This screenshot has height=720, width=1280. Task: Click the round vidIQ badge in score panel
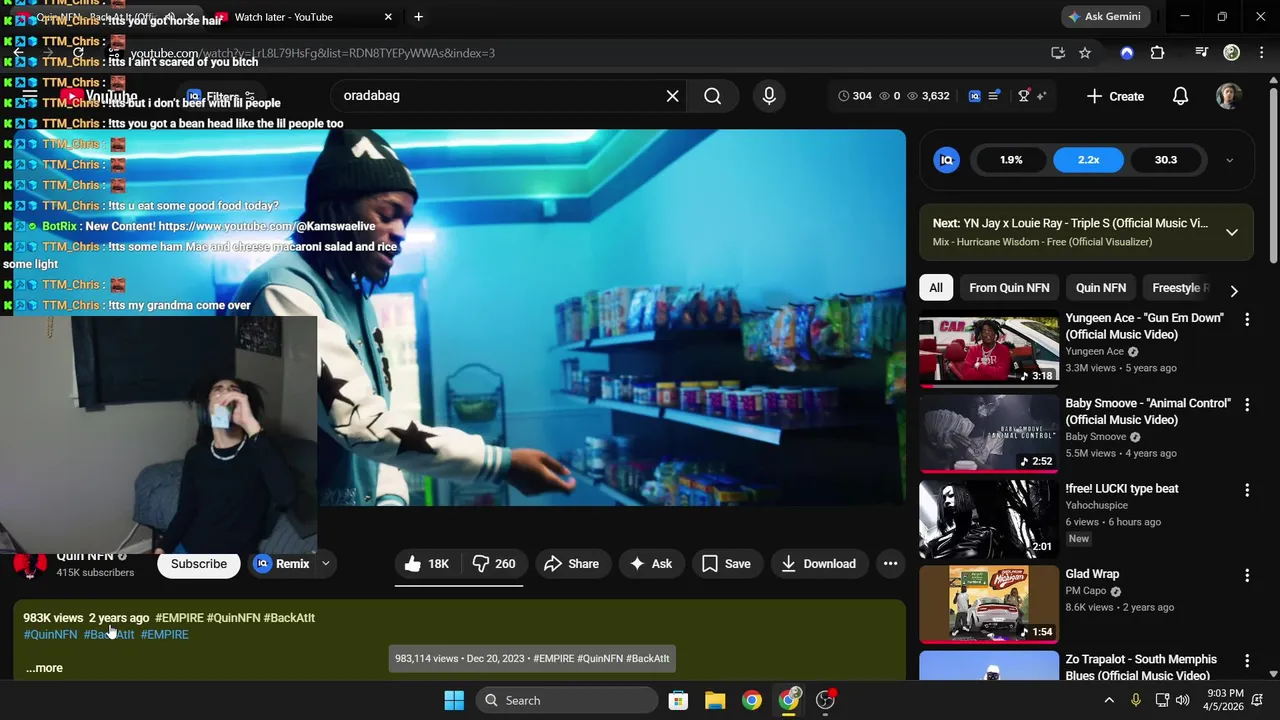(x=946, y=160)
